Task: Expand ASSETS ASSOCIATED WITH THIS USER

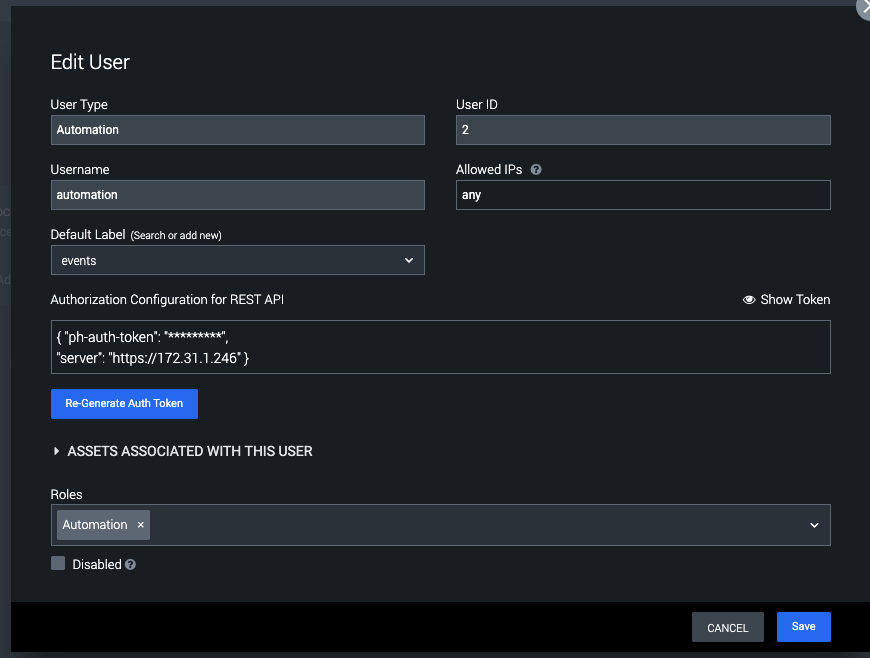Action: (189, 451)
